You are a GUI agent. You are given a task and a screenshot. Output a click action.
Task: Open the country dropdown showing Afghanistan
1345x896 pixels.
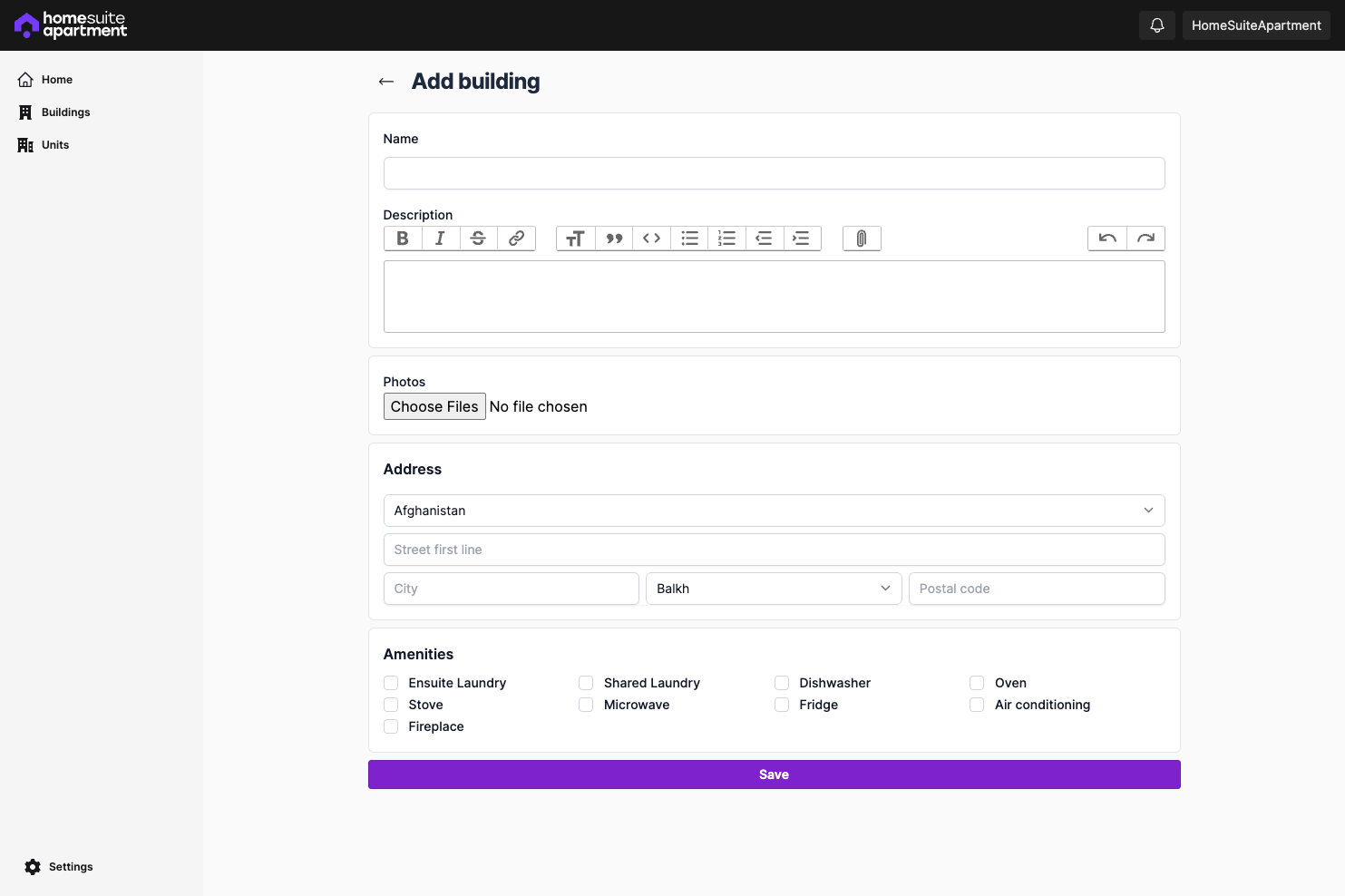coord(774,510)
